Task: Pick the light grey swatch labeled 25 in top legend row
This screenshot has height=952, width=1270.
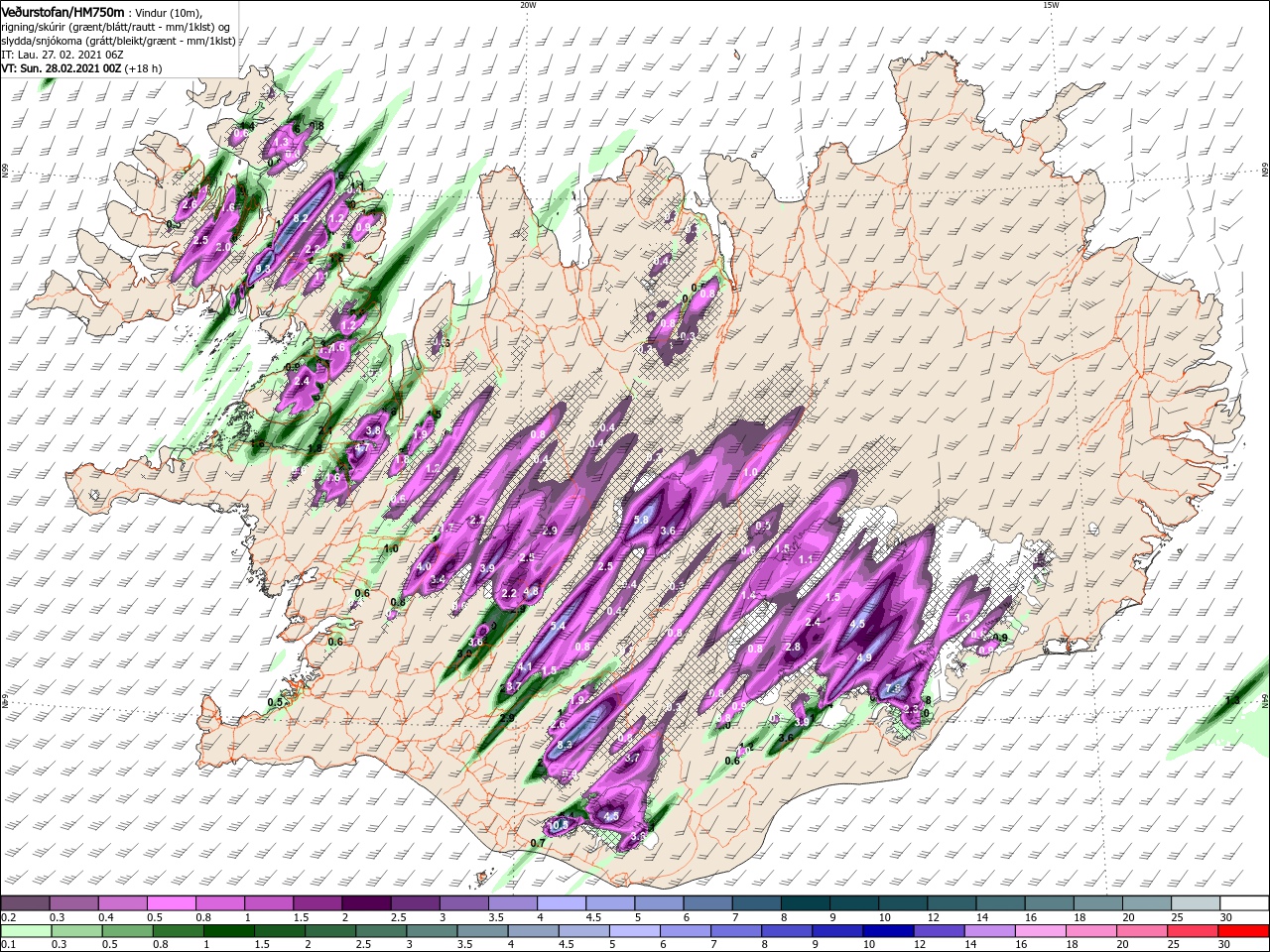Action: point(1195,903)
